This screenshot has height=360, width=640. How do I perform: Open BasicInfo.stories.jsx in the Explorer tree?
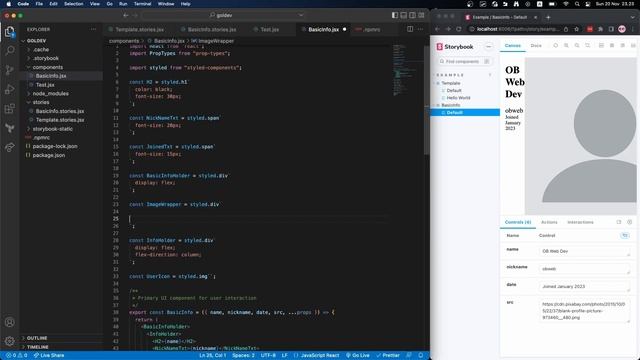60,111
